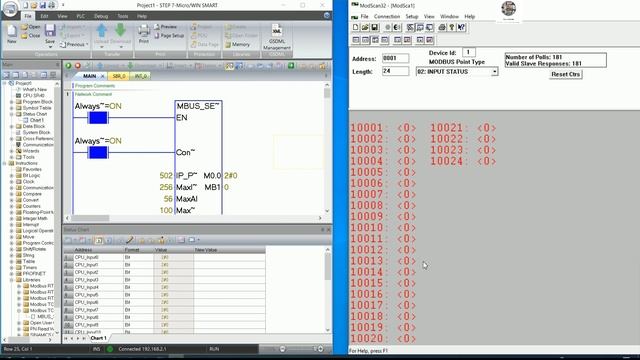The height and width of the screenshot is (360, 640).
Task: Open the MODBUS Point Type dropdown
Action: (494, 71)
